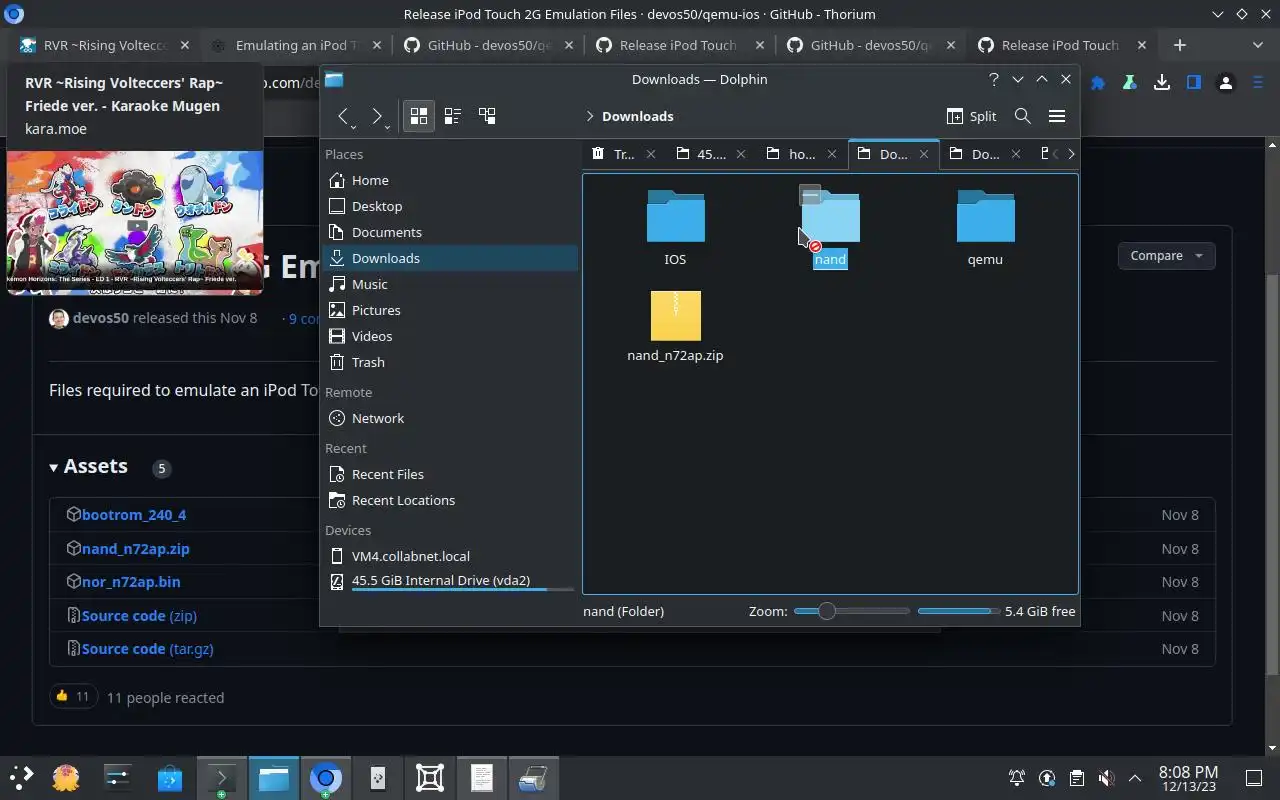Switch to 'Emulating an iPod' browser tab
This screenshot has height=800, width=1280.
point(295,45)
